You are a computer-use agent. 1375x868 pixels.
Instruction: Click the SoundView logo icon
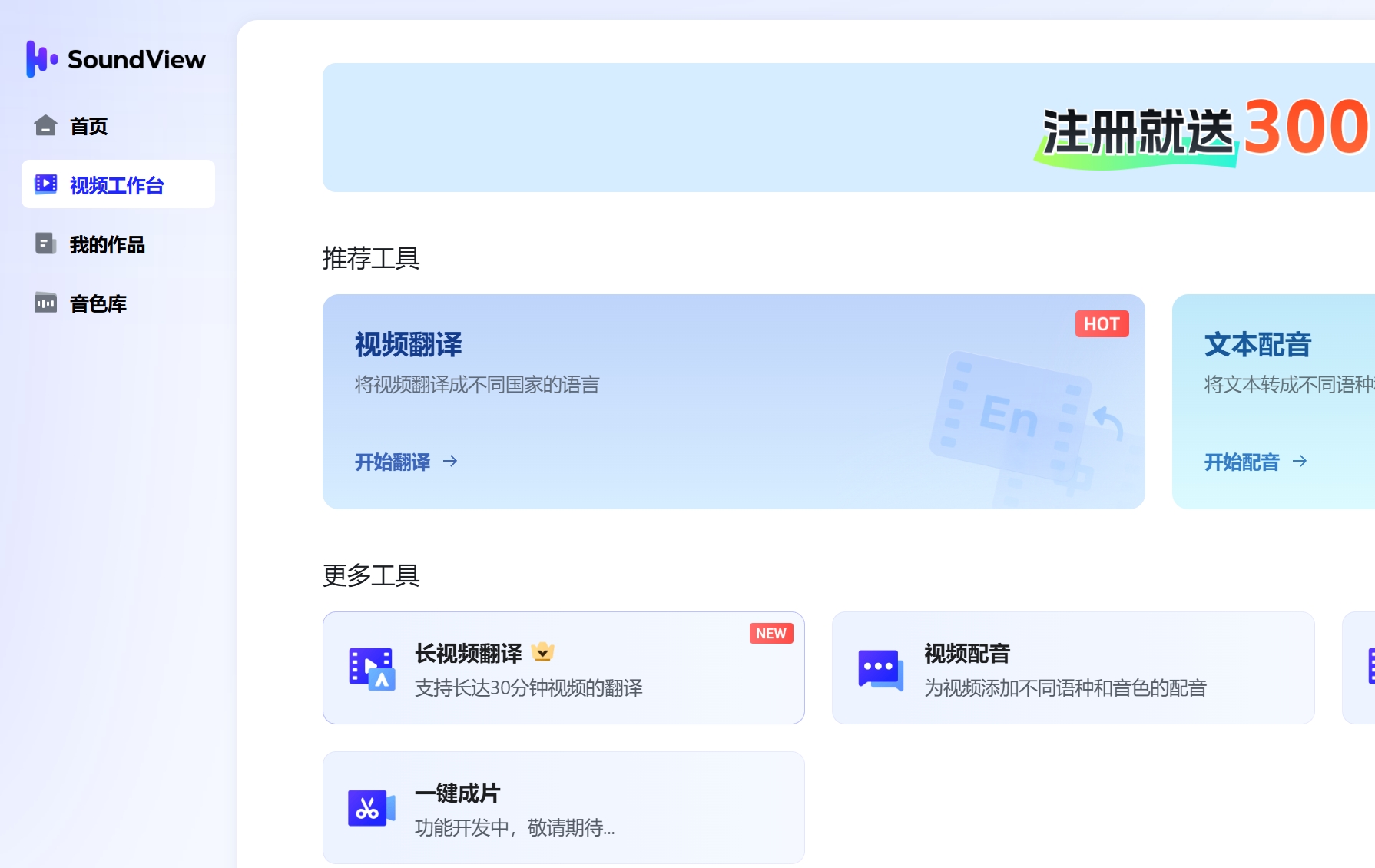click(41, 59)
